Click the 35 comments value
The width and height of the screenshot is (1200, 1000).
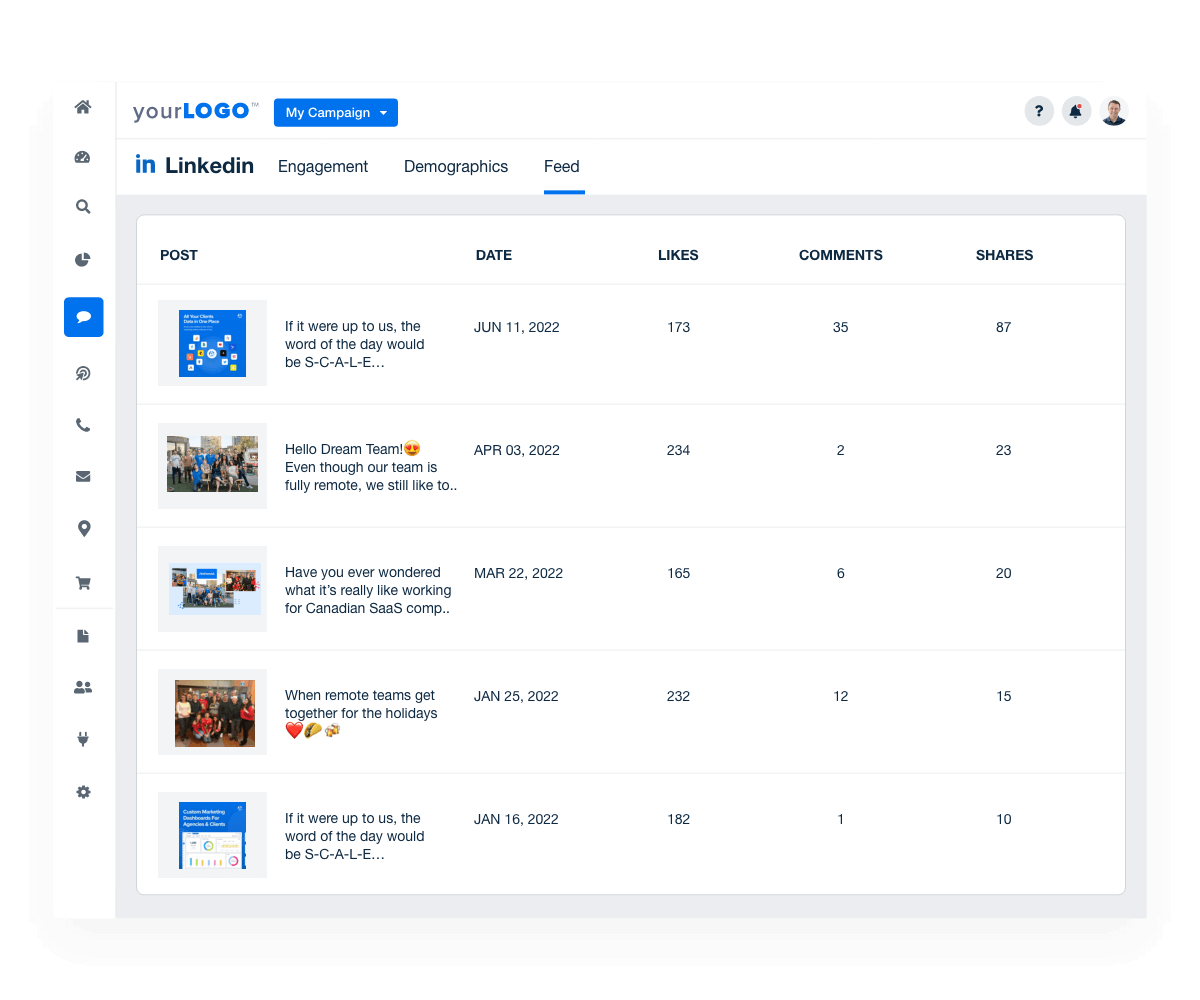(840, 327)
